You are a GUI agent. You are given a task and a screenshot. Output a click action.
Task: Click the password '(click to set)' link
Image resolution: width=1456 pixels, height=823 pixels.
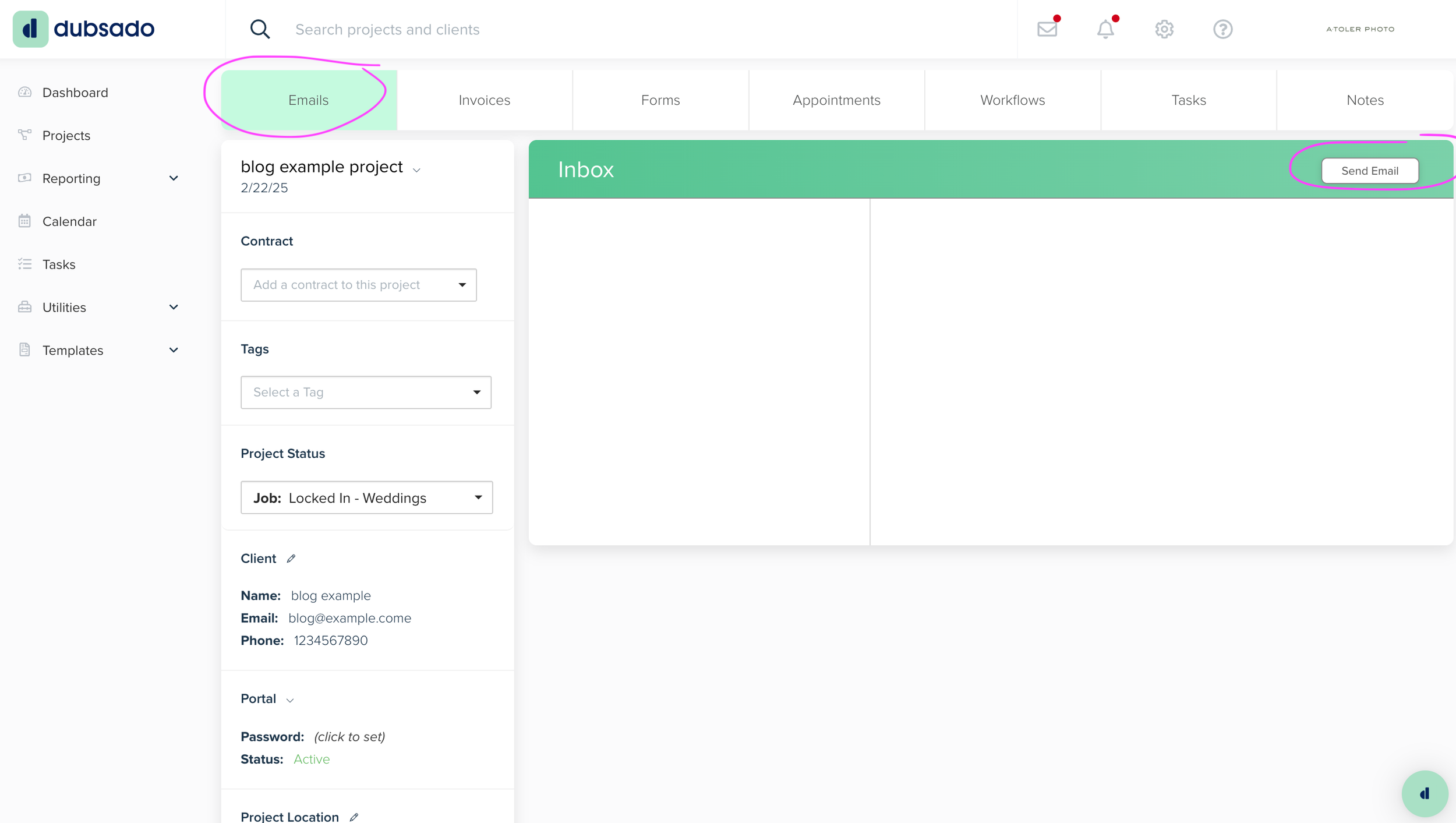tap(349, 737)
